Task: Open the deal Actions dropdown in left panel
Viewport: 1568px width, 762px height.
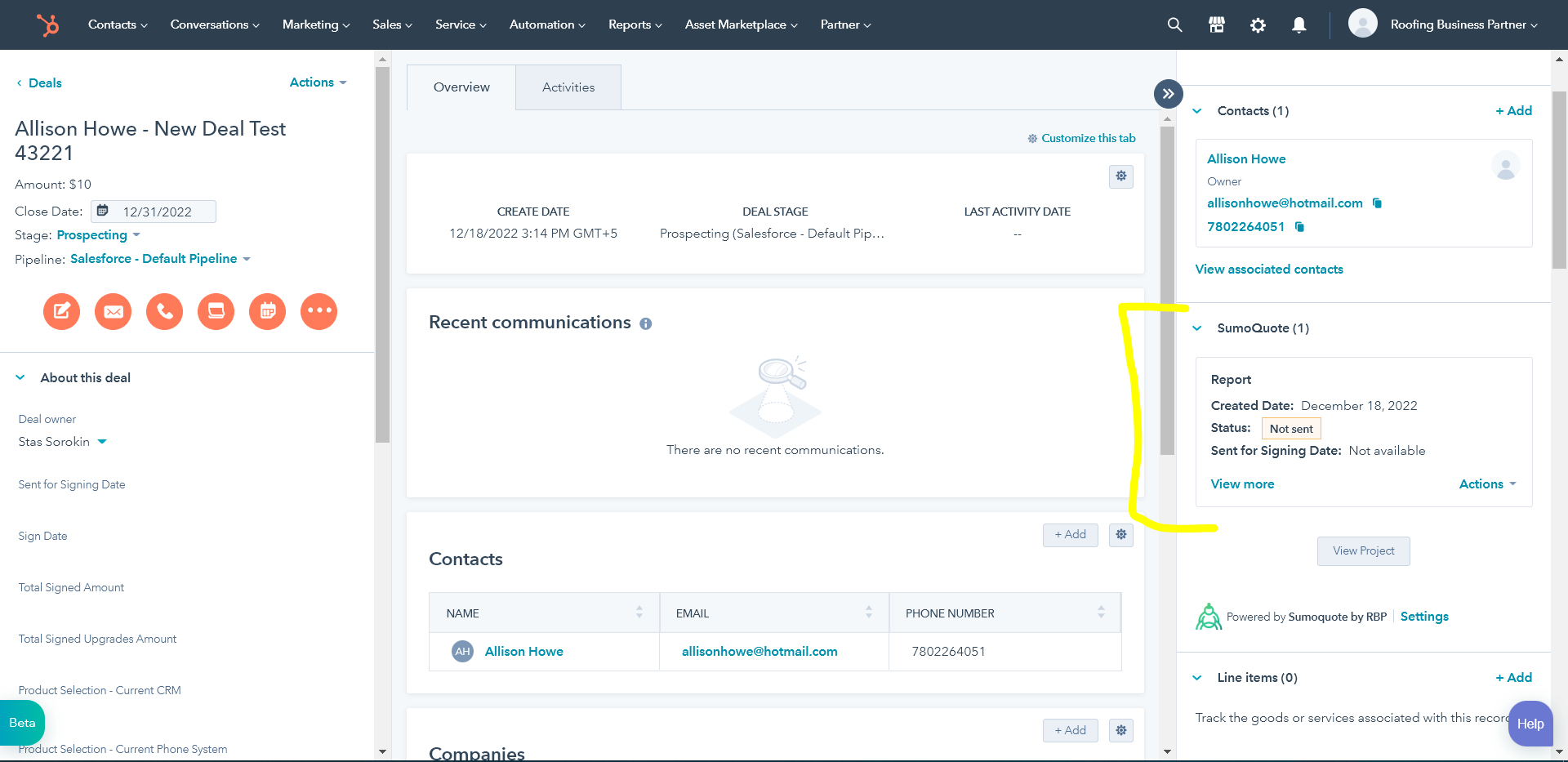Action: [x=318, y=82]
